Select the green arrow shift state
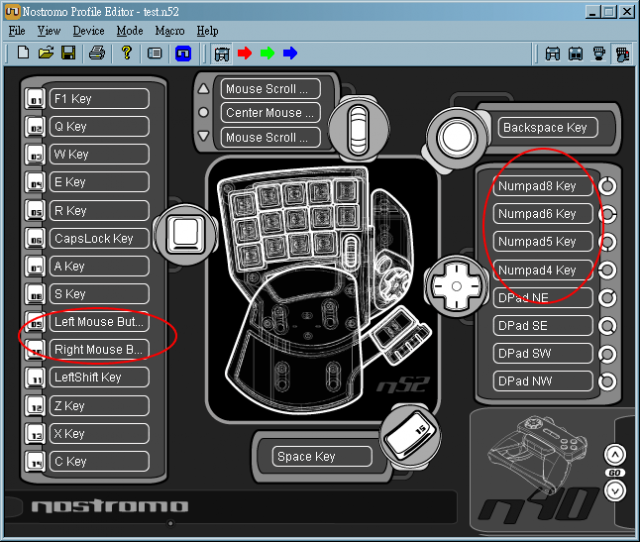The height and width of the screenshot is (542, 640). coord(267,53)
